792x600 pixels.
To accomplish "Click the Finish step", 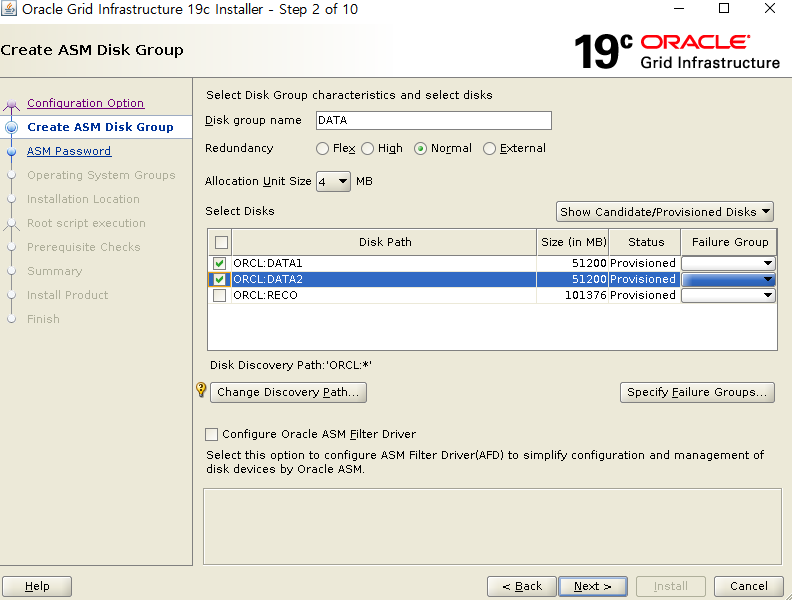I will click(x=43, y=319).
